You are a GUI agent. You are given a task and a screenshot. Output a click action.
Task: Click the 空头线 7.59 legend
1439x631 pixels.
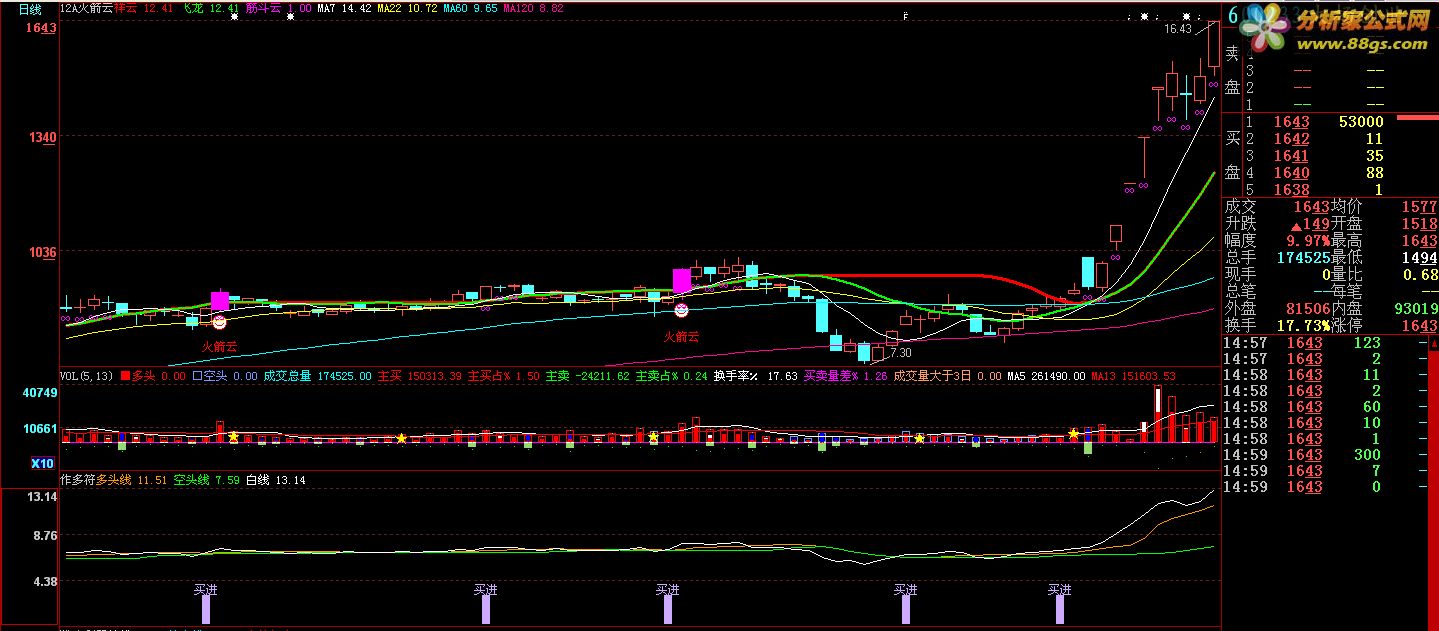point(207,481)
